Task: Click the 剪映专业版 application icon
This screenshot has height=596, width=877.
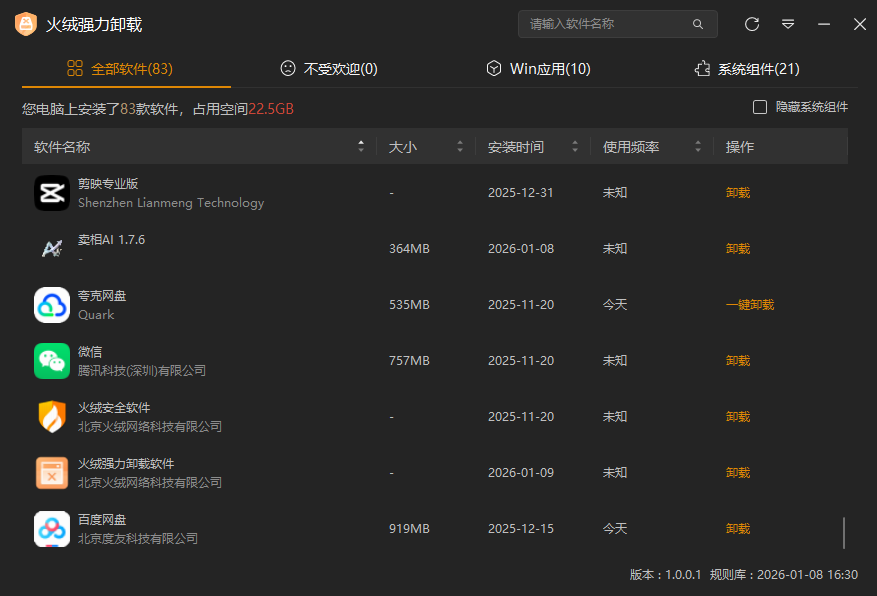Action: [x=52, y=192]
